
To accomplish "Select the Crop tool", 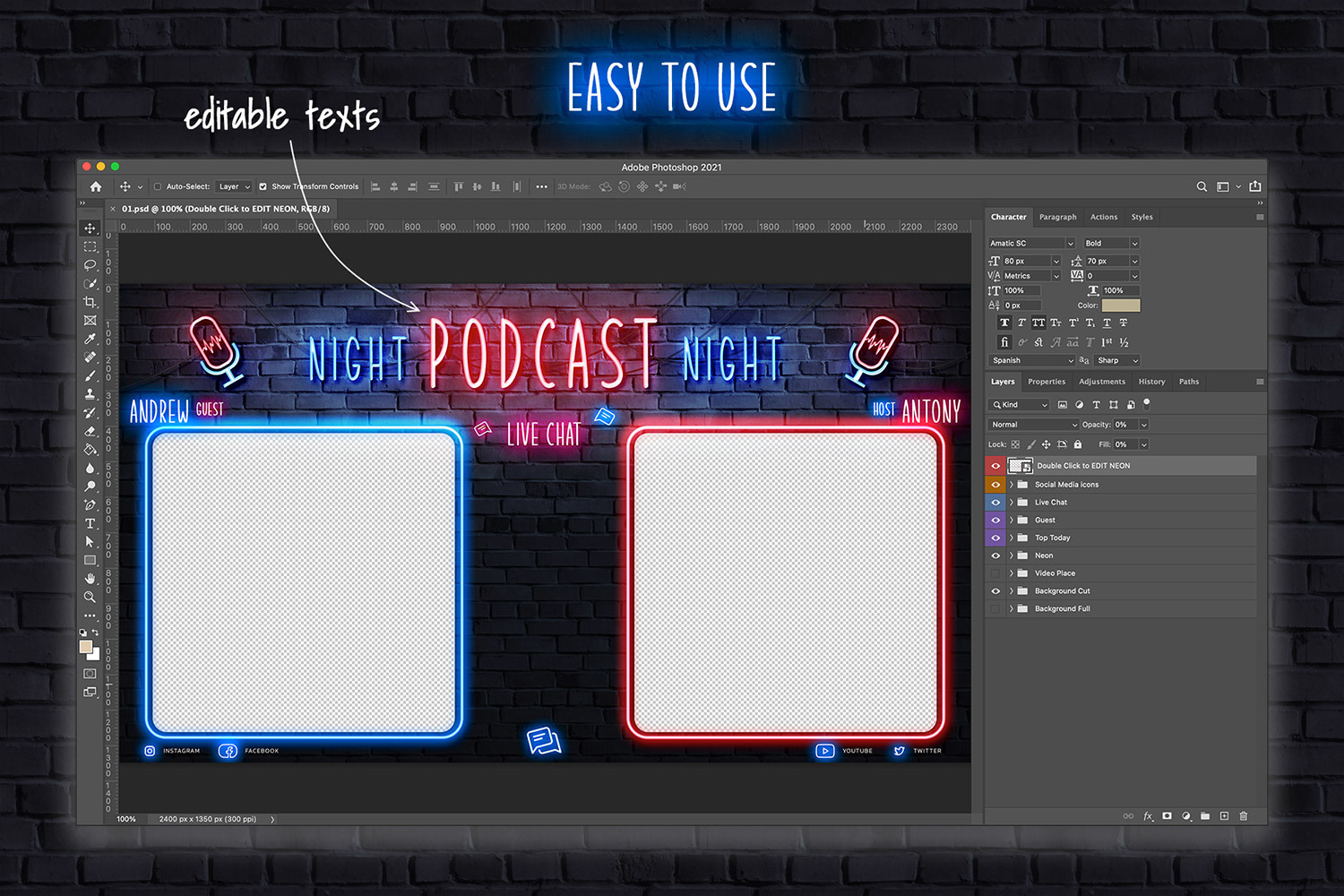I will pos(90,302).
